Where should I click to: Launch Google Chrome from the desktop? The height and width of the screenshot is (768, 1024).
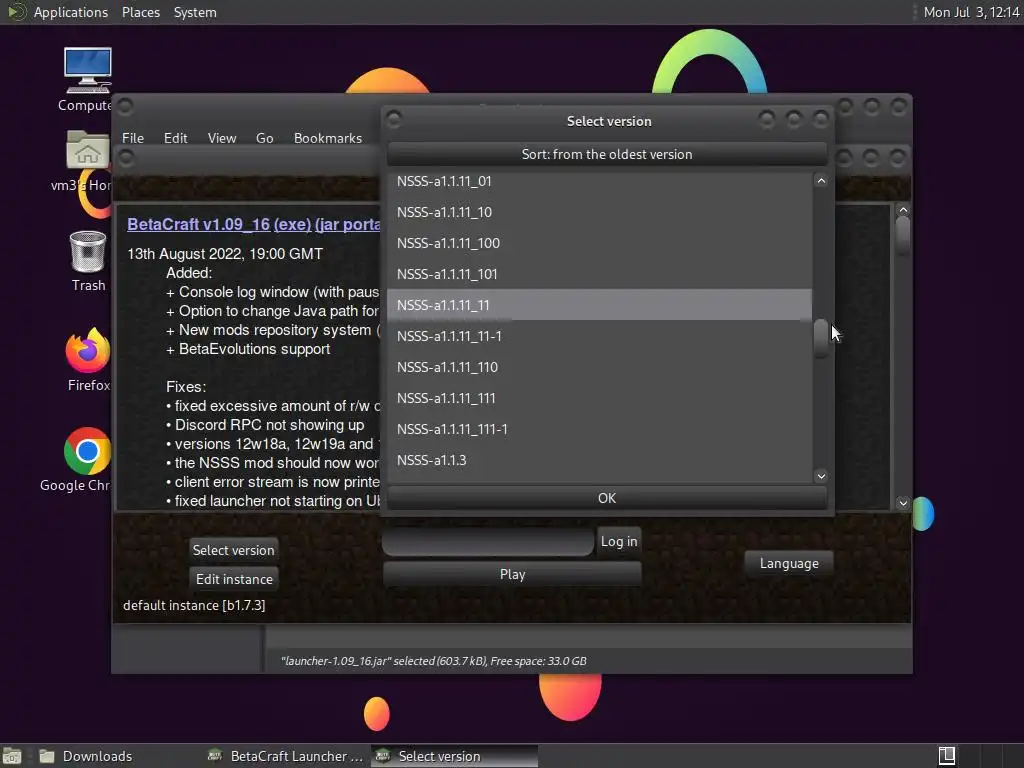point(88,451)
